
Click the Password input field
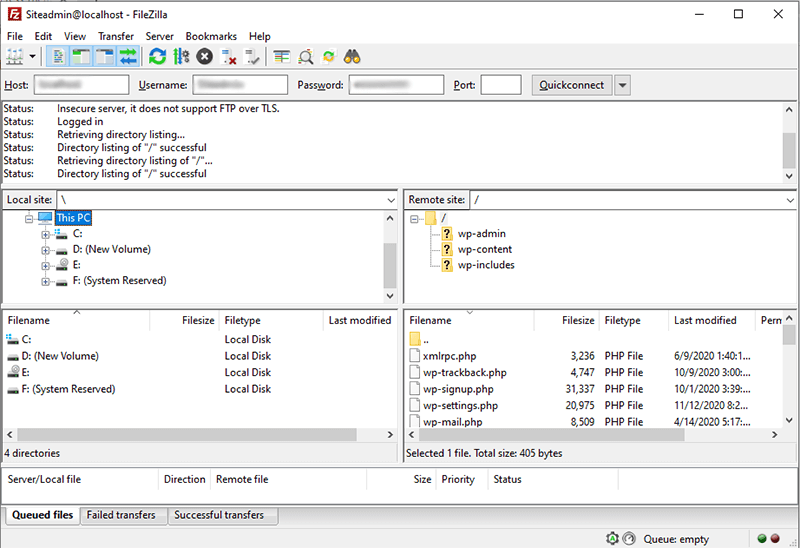(x=396, y=85)
